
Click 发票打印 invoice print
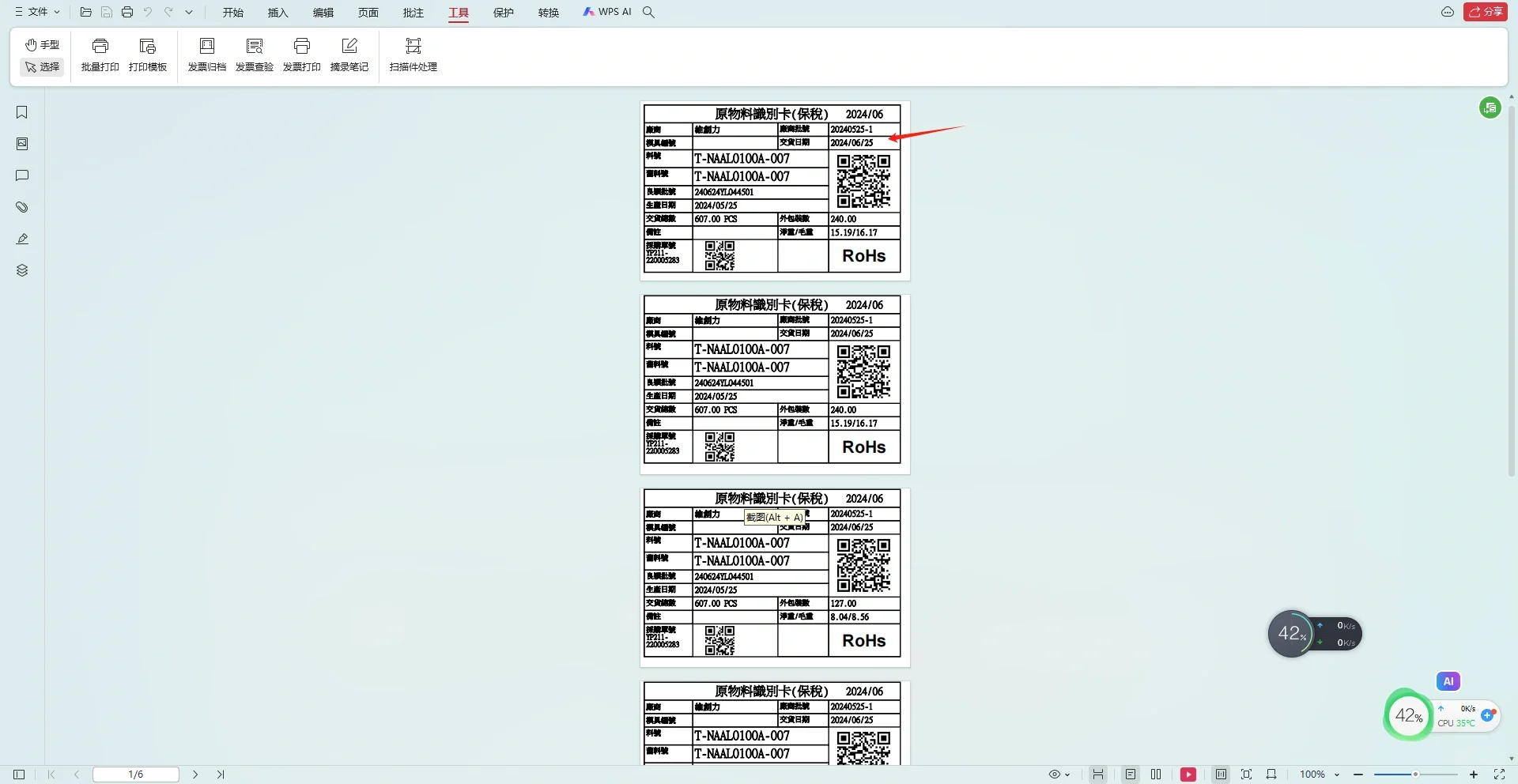pos(302,55)
